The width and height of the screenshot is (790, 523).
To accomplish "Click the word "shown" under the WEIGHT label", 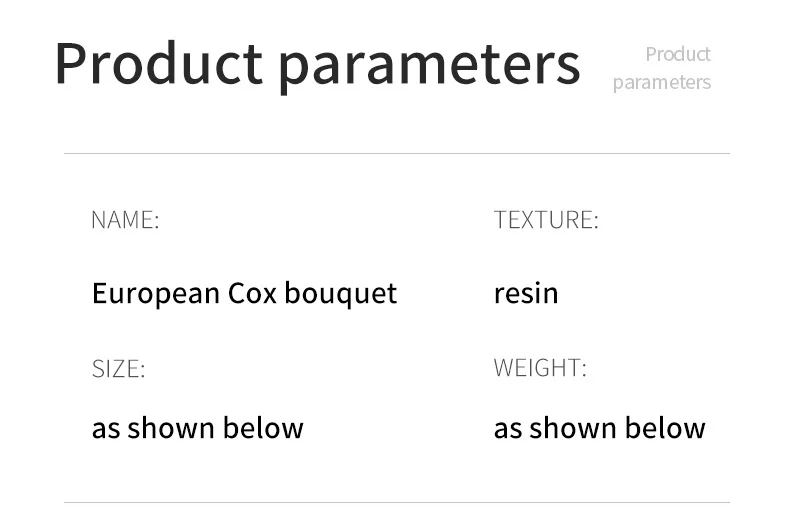I will coord(573,428).
